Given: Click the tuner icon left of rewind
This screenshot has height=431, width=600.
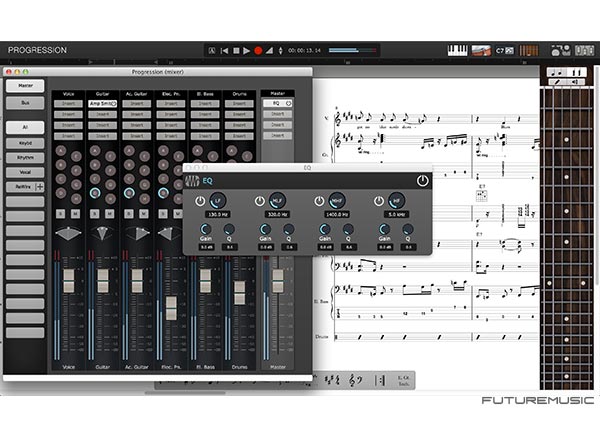Looking at the screenshot, I should click(212, 51).
